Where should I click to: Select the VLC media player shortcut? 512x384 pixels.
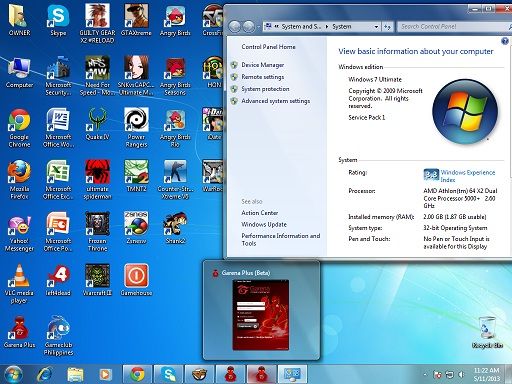(x=19, y=284)
